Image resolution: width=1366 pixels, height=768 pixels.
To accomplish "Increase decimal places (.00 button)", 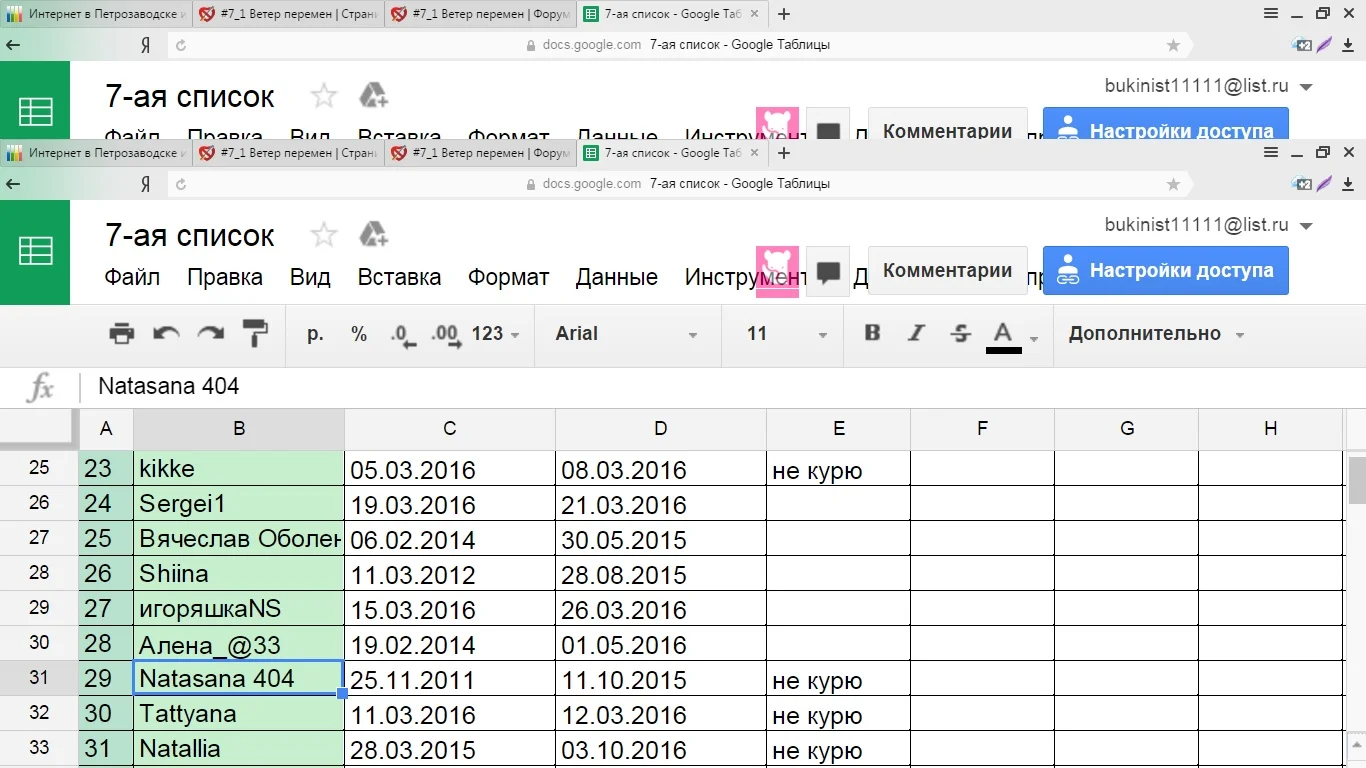I will (446, 335).
